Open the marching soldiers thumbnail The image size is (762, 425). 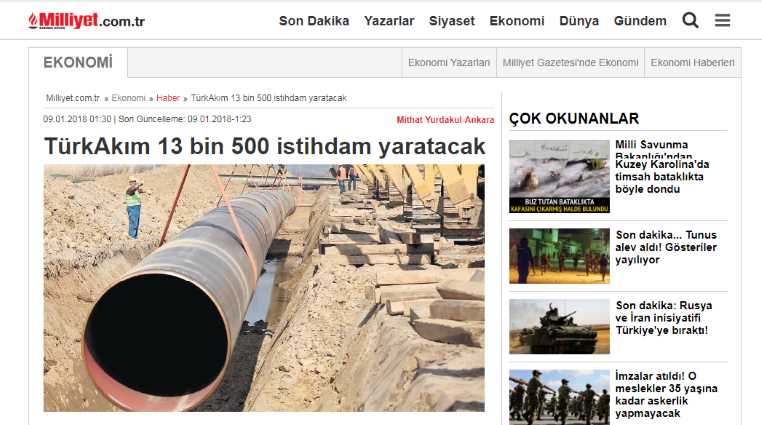click(x=559, y=397)
